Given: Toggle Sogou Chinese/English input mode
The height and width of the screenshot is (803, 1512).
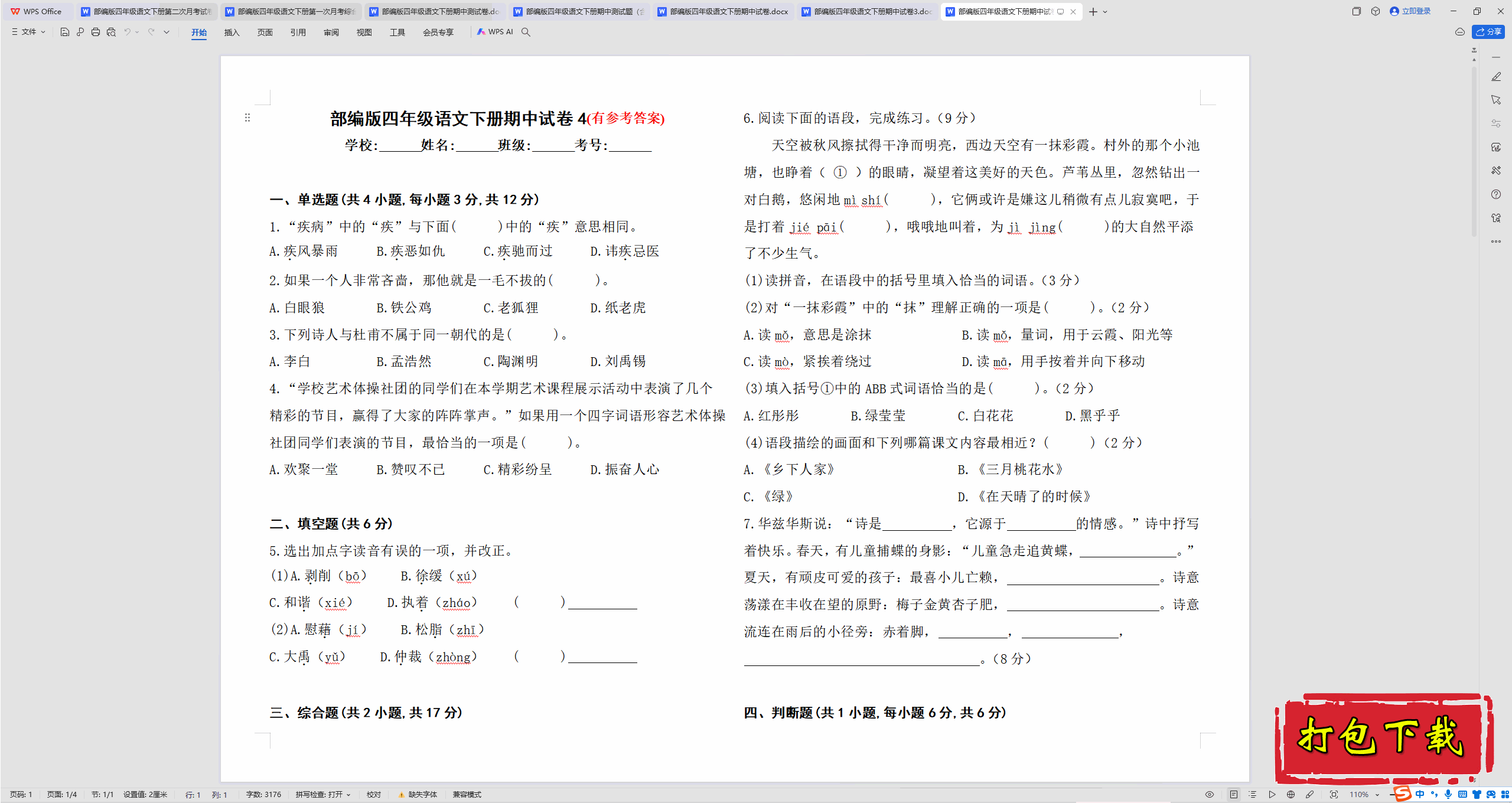Looking at the screenshot, I should click(1420, 794).
